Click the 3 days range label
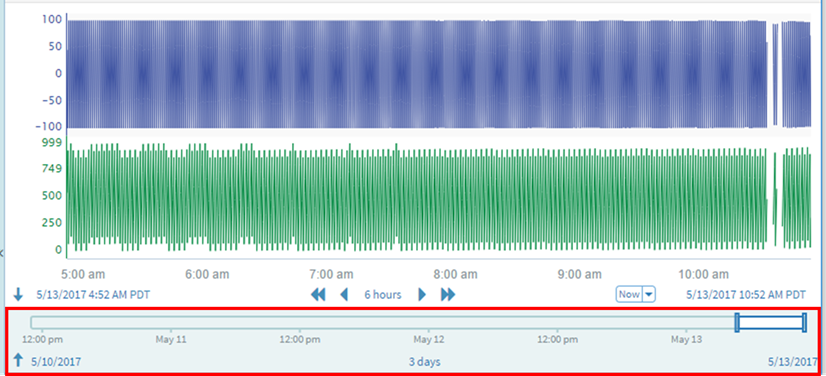The image size is (826, 376). [x=425, y=362]
